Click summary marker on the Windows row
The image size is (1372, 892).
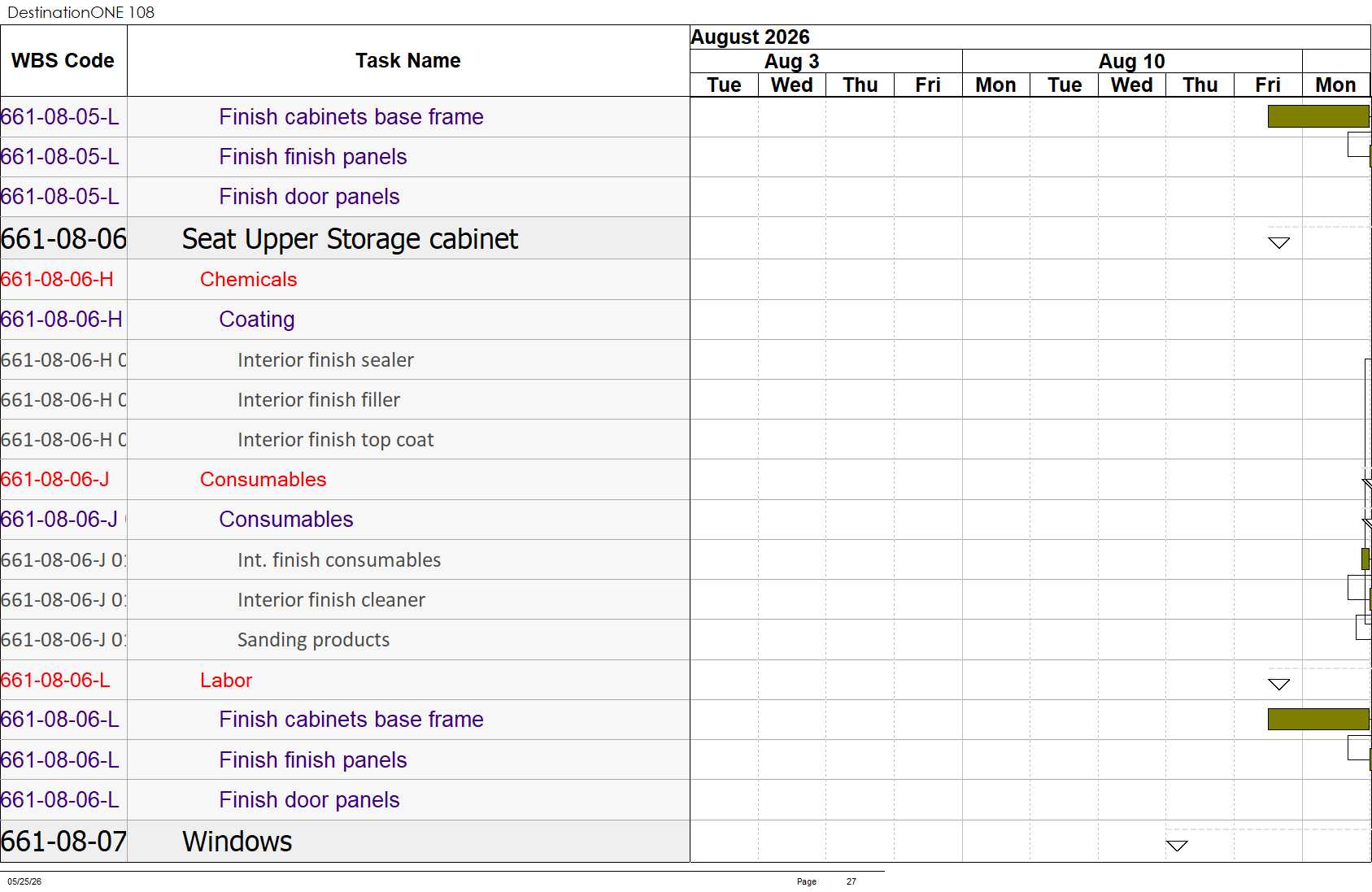pos(1177,846)
